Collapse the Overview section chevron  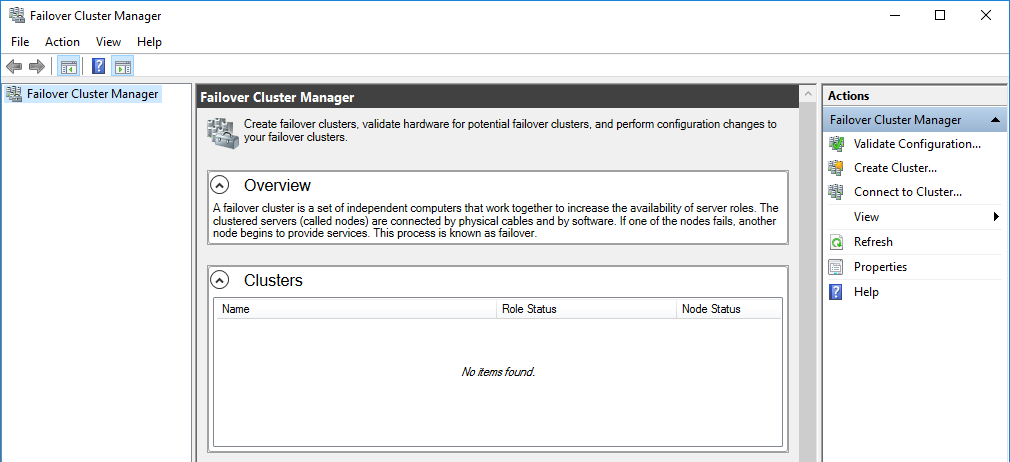coord(222,185)
